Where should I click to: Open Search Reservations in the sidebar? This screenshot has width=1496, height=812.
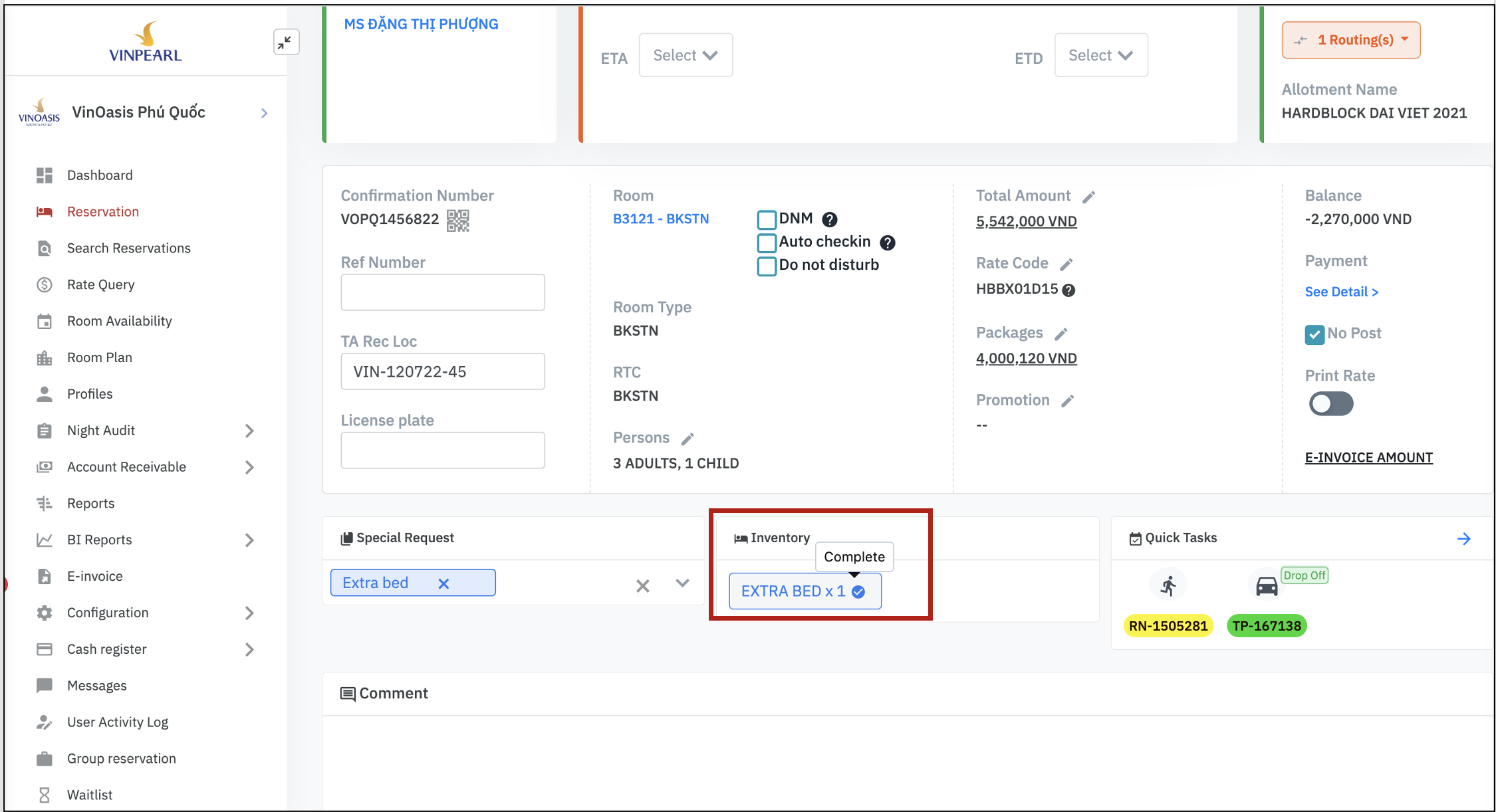pos(128,249)
